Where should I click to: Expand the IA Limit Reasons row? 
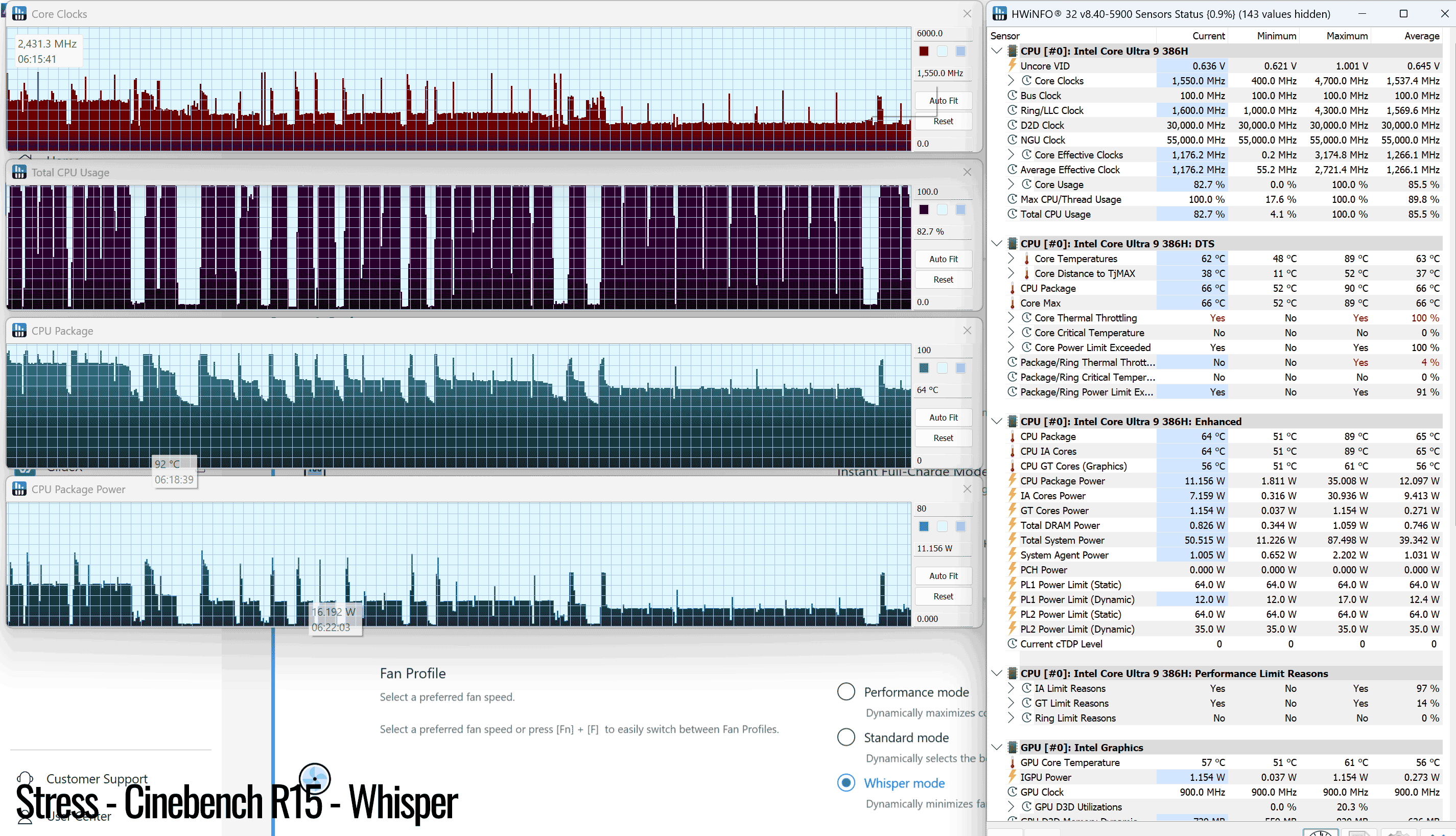click(x=1011, y=688)
